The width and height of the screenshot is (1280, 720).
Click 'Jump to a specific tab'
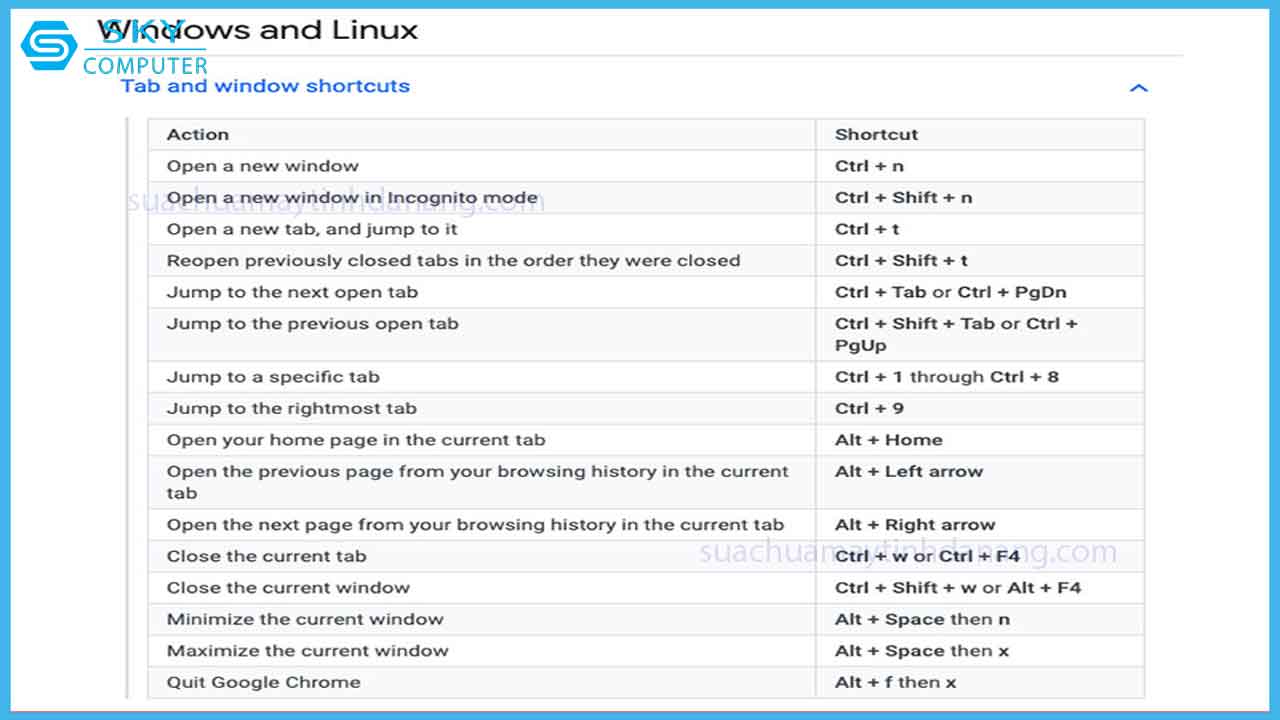pos(273,377)
